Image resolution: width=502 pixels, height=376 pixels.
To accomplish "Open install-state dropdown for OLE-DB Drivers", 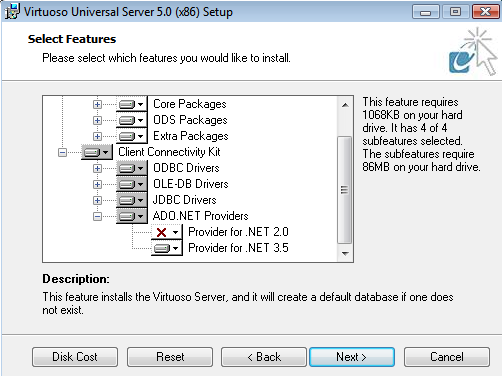I will pos(132,184).
